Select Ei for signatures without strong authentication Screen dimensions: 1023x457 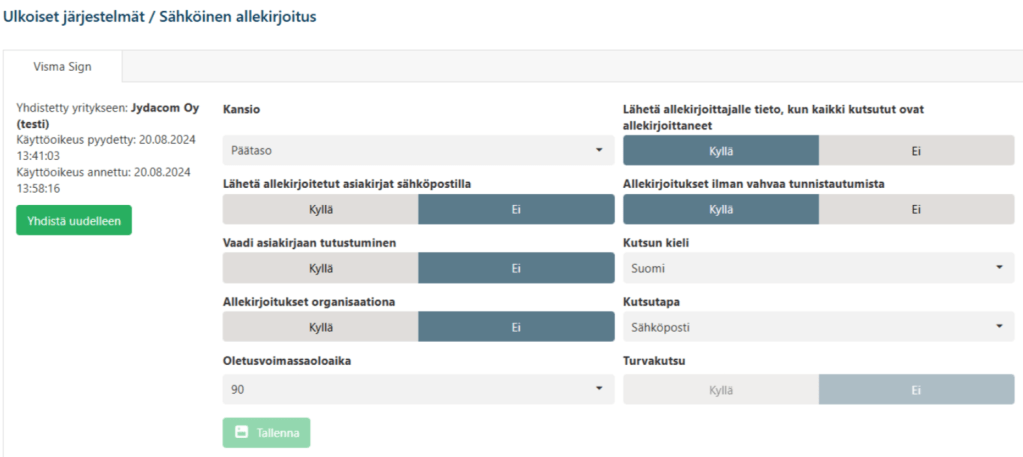[x=917, y=210]
